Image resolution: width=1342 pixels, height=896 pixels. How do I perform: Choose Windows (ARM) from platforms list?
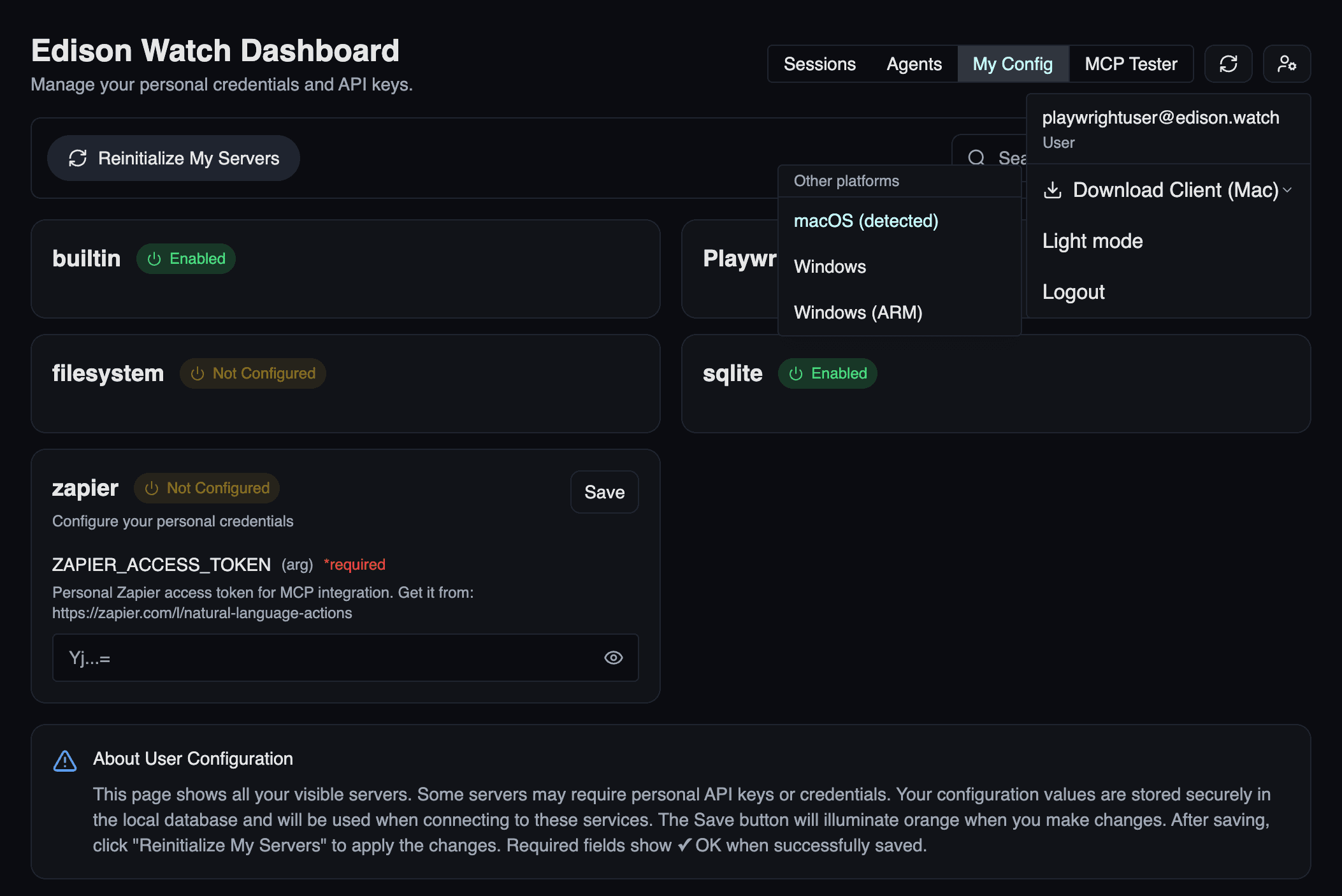858,312
